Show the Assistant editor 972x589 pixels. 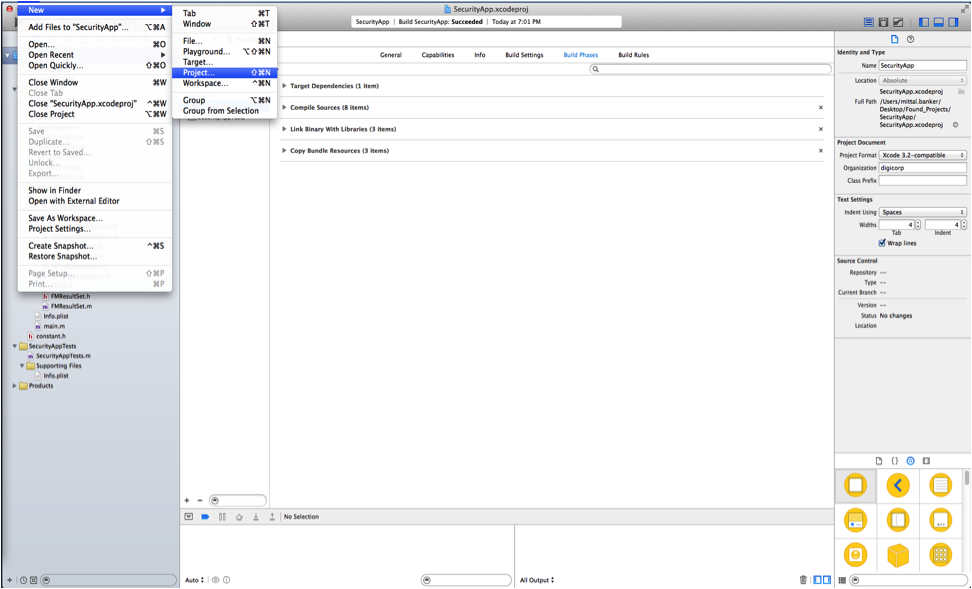click(x=883, y=22)
